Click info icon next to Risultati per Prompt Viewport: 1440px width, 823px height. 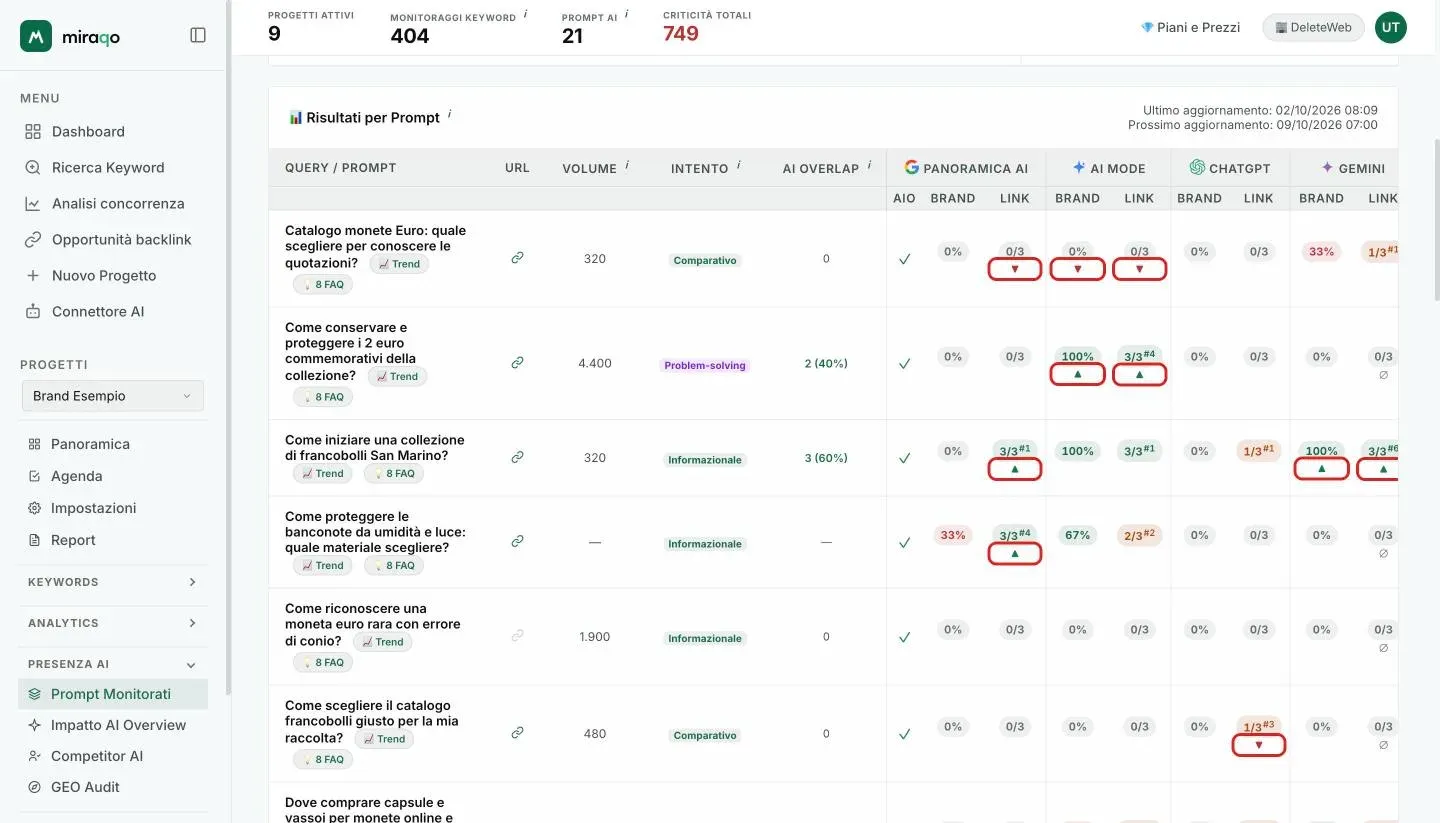pyautogui.click(x=450, y=114)
